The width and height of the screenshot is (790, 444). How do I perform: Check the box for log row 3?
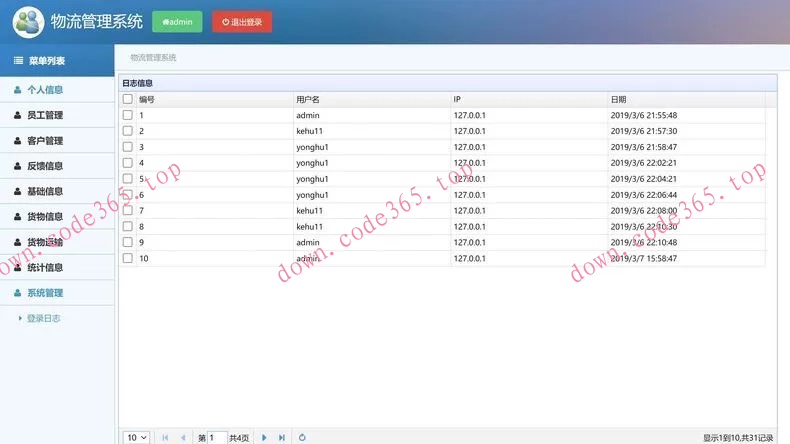tap(128, 147)
